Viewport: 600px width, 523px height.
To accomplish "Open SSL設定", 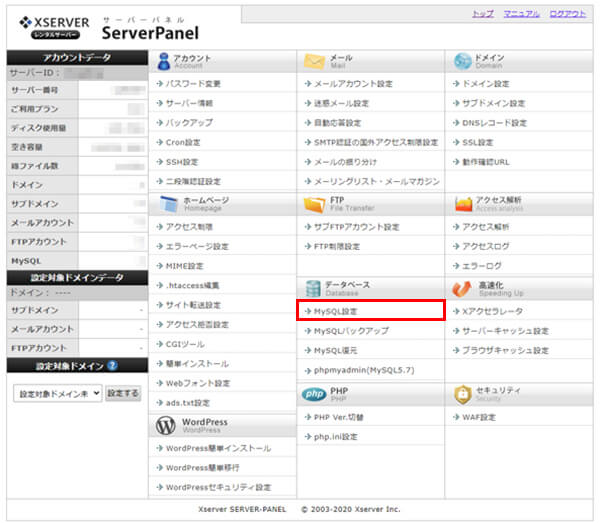I will pos(478,142).
